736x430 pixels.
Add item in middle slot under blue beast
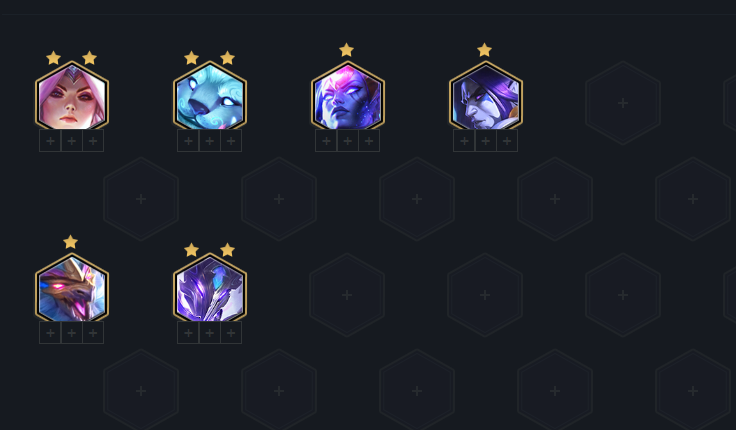click(x=210, y=141)
